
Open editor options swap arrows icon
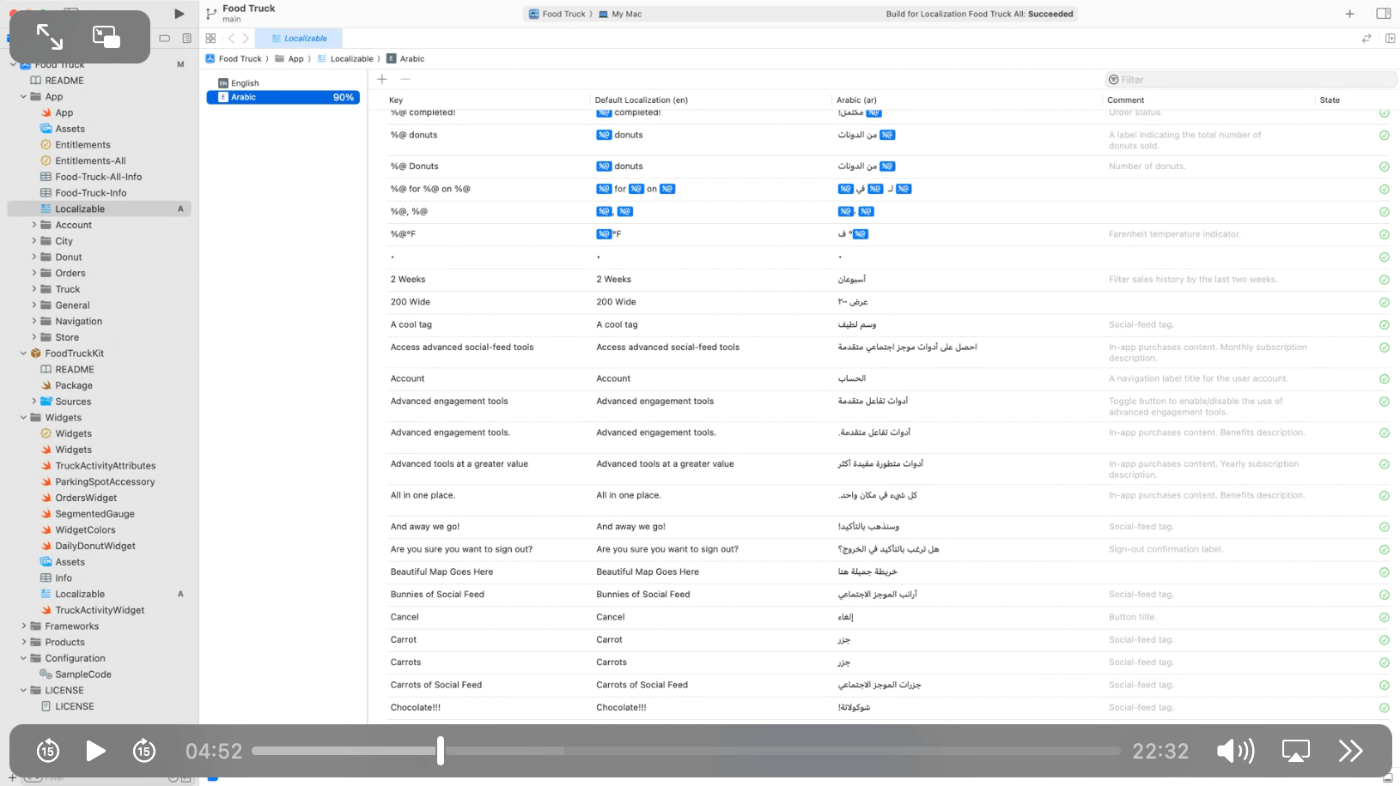pos(1366,38)
